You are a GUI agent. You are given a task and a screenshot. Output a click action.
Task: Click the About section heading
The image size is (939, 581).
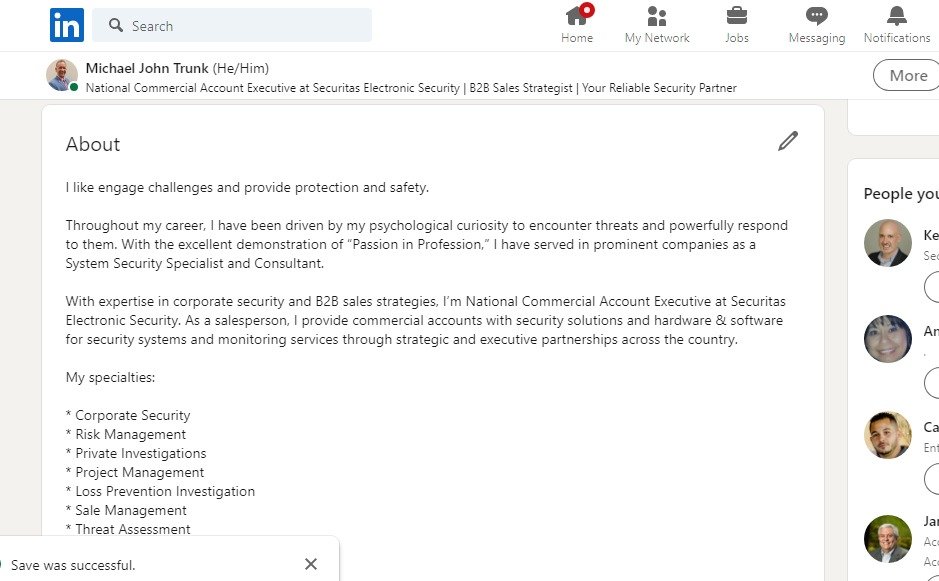pyautogui.click(x=93, y=144)
